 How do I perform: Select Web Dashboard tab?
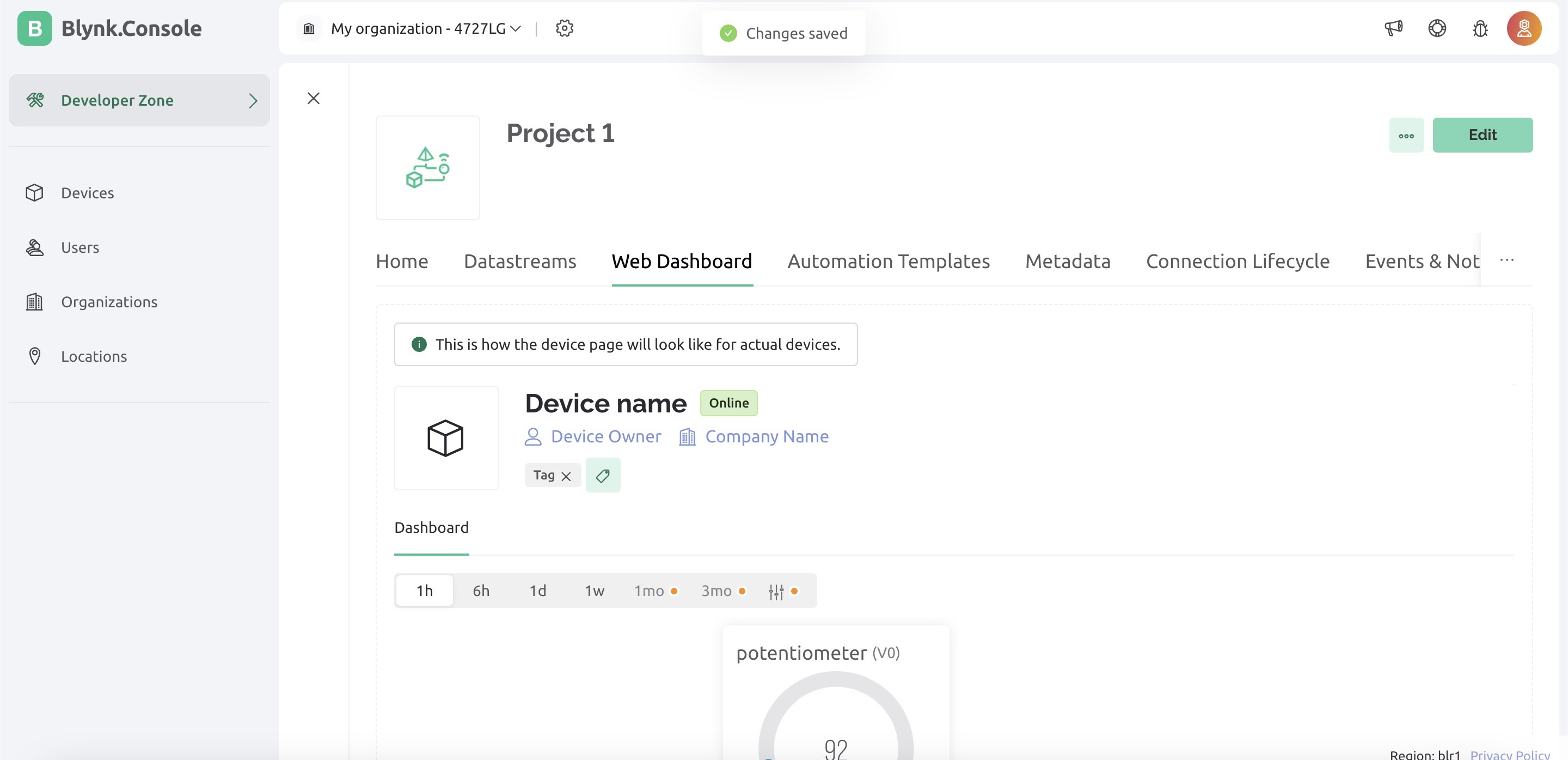682,262
